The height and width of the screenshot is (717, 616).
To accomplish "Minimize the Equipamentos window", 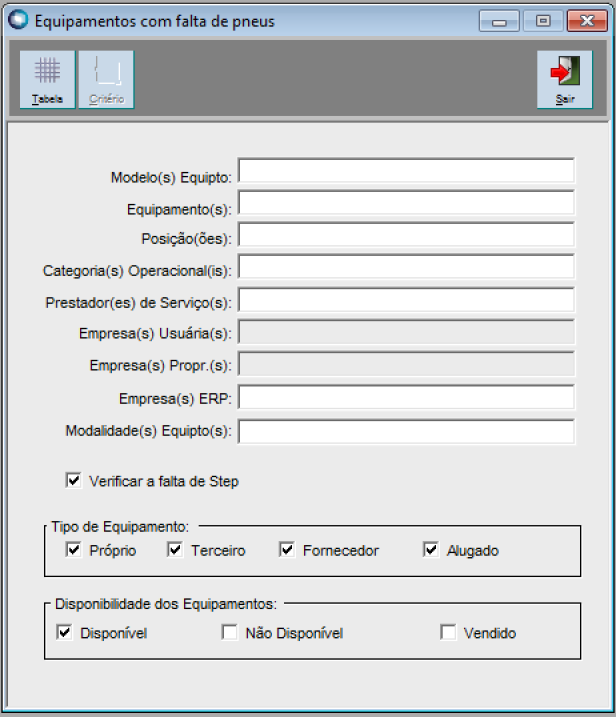I will (499, 21).
